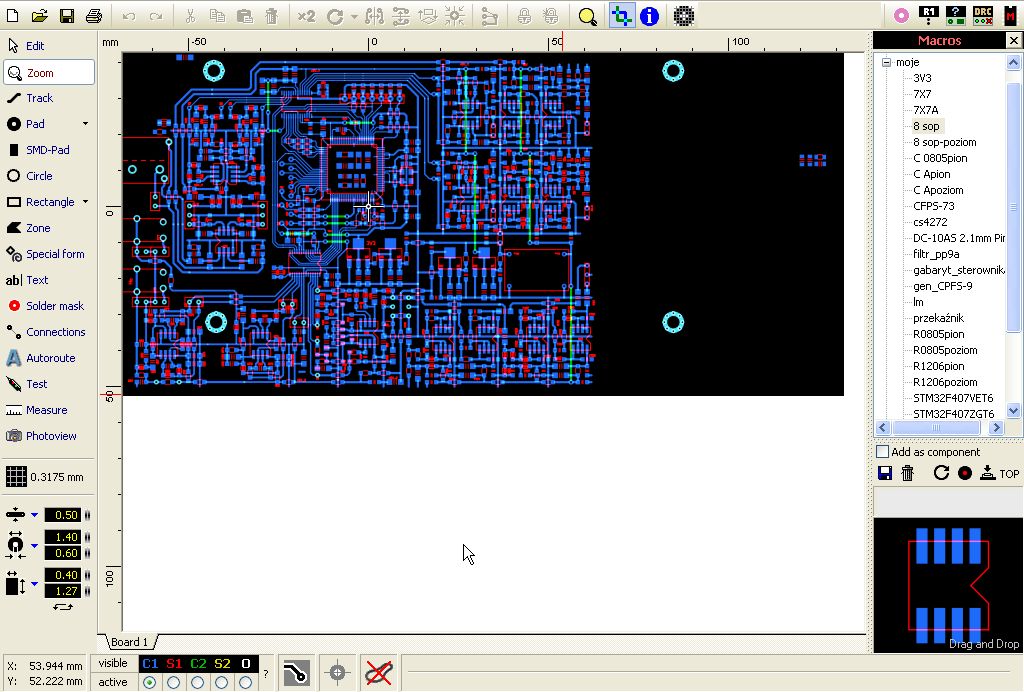Collapse the moje macros tree folder

click(885, 62)
